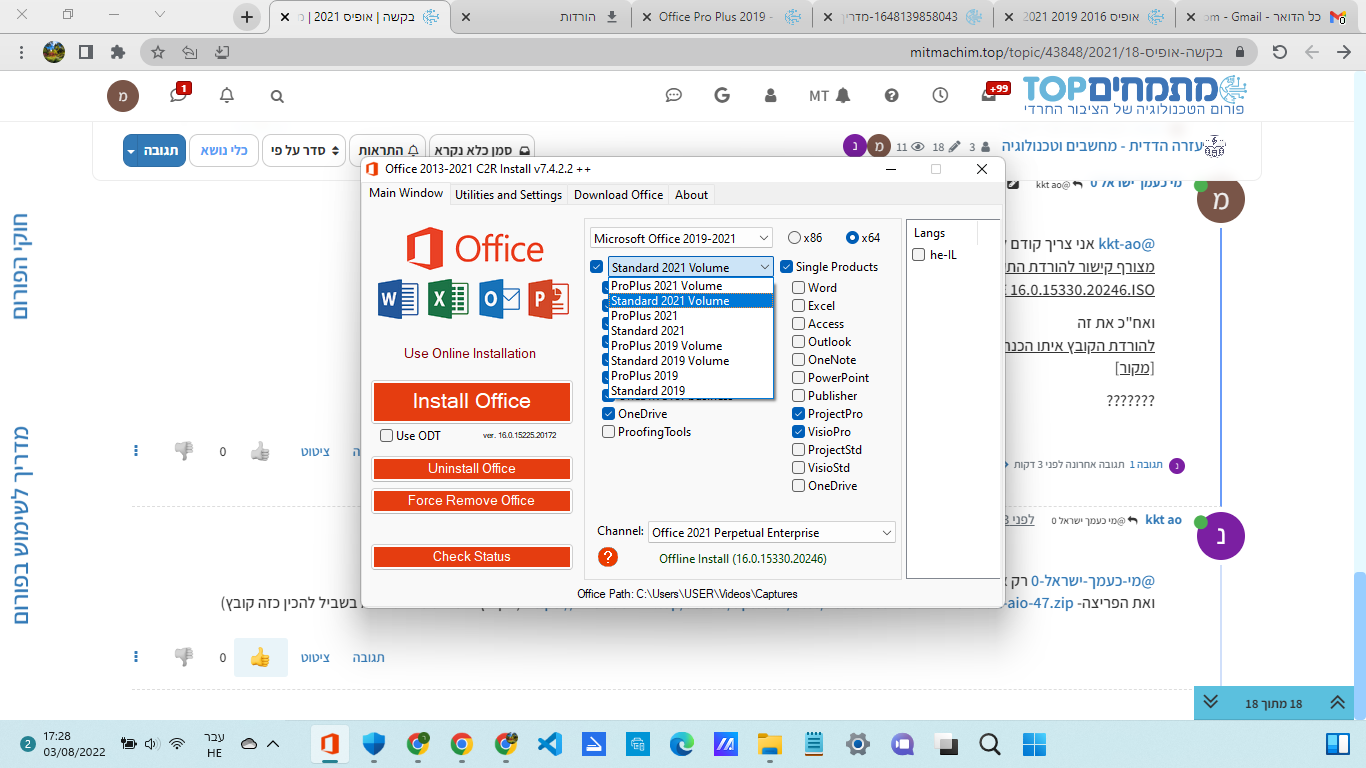Click the Force Remove Office button
1366x768 pixels.
tap(471, 501)
